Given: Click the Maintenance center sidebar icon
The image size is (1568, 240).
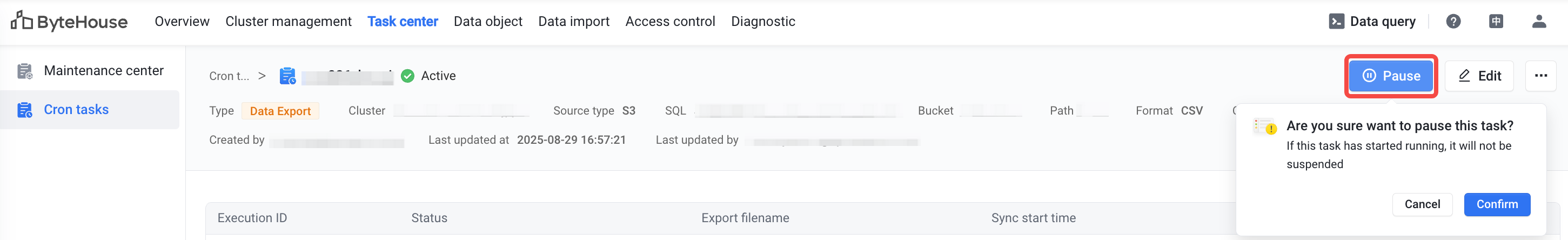Looking at the screenshot, I should (25, 71).
